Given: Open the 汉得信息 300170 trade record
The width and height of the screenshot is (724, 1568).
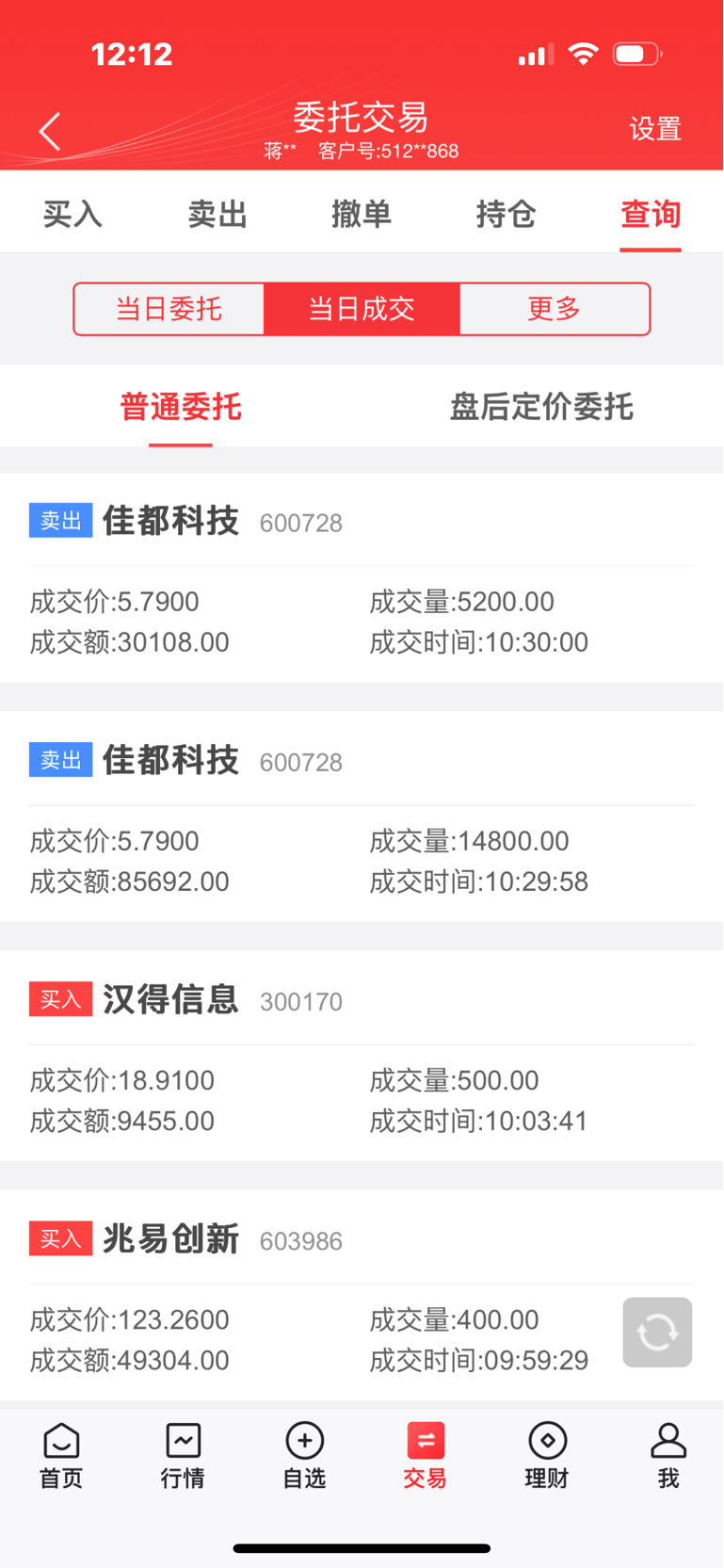Looking at the screenshot, I should [362, 1056].
